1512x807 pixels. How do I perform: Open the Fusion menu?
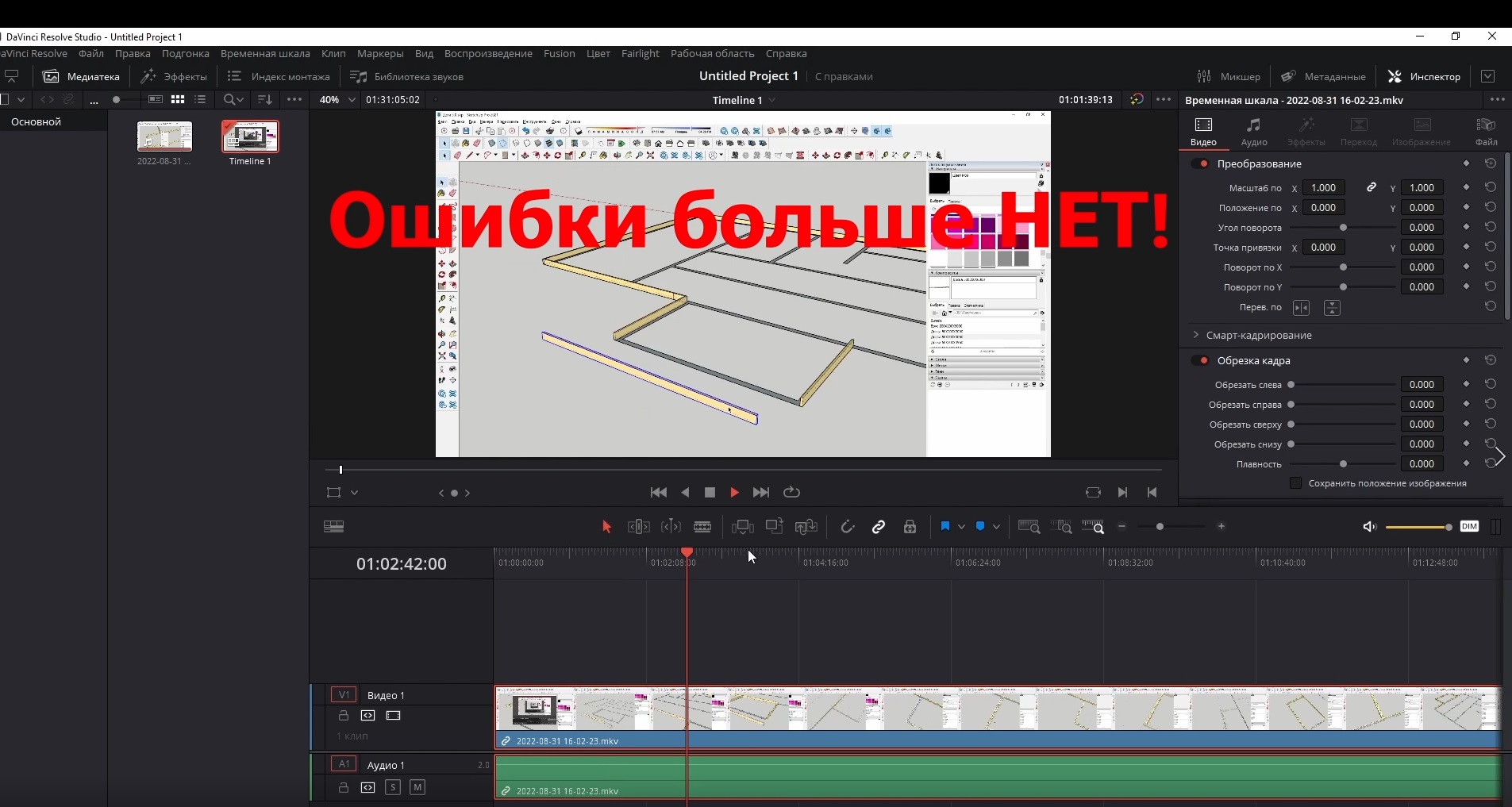point(560,54)
